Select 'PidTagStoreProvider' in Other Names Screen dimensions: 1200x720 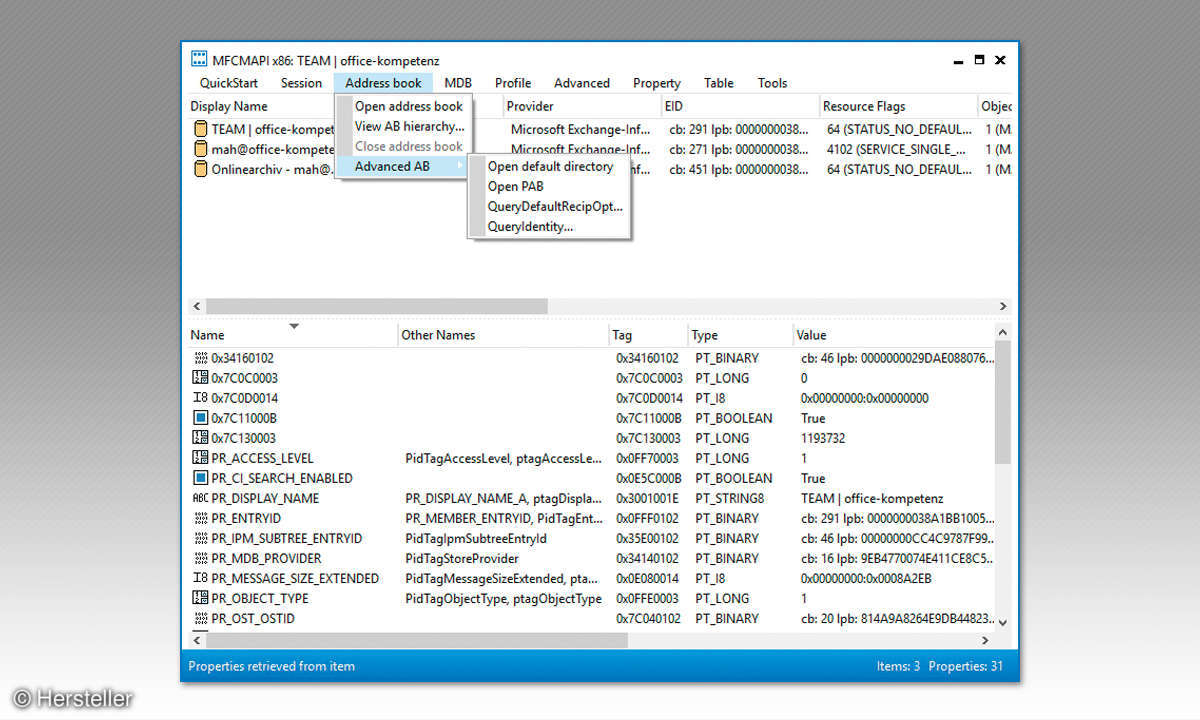462,558
